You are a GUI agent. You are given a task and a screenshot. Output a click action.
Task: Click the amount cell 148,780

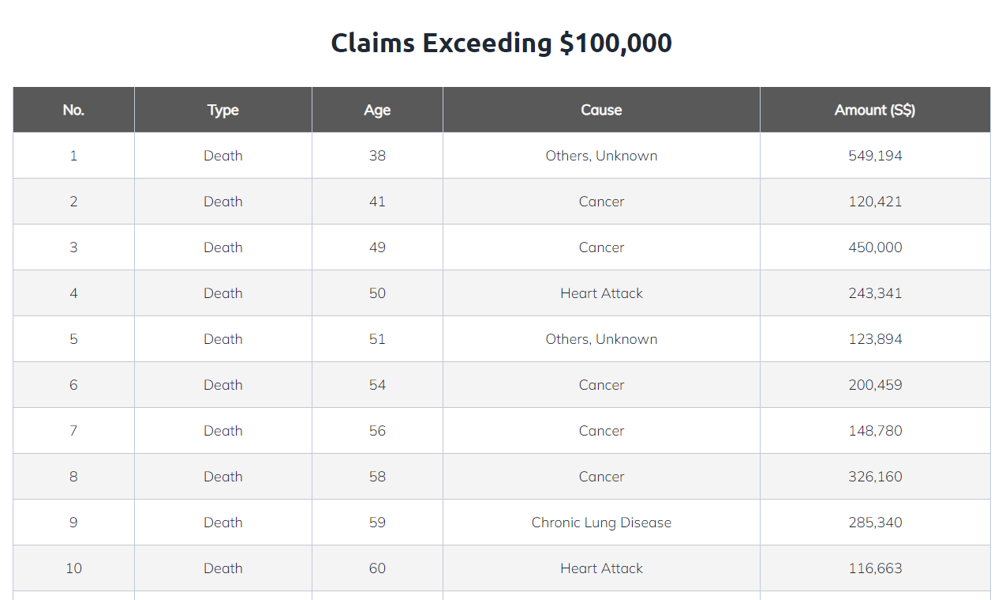[875, 431]
